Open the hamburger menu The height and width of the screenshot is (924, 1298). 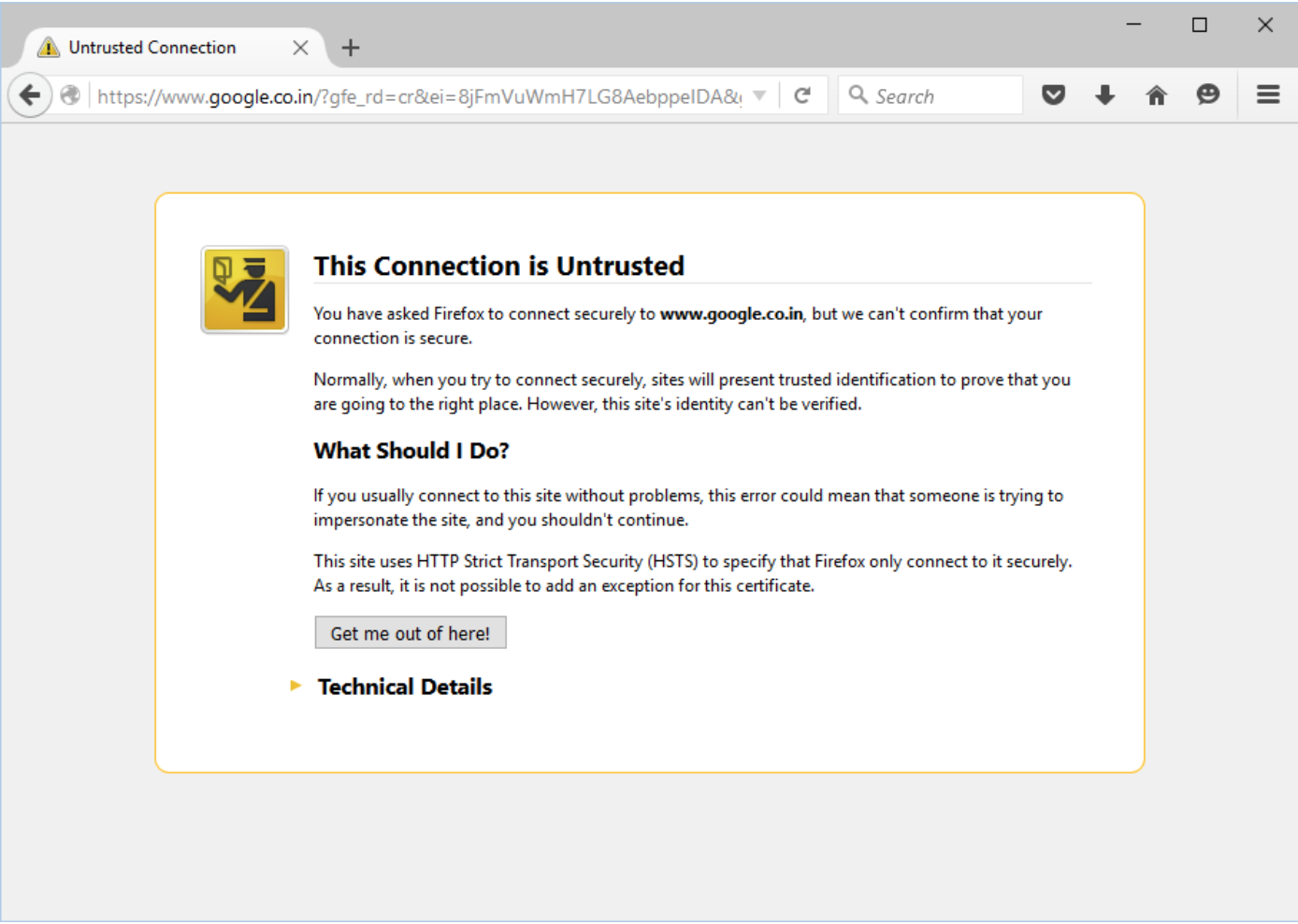(x=1268, y=95)
